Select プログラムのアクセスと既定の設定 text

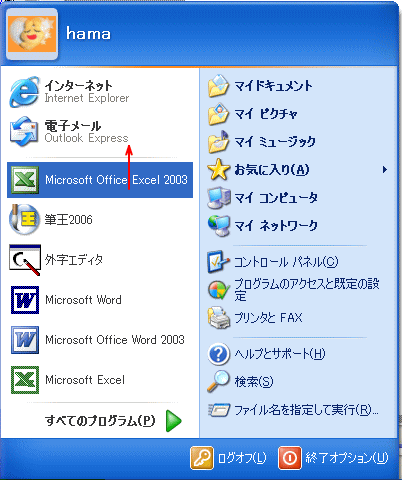[x=307, y=289]
